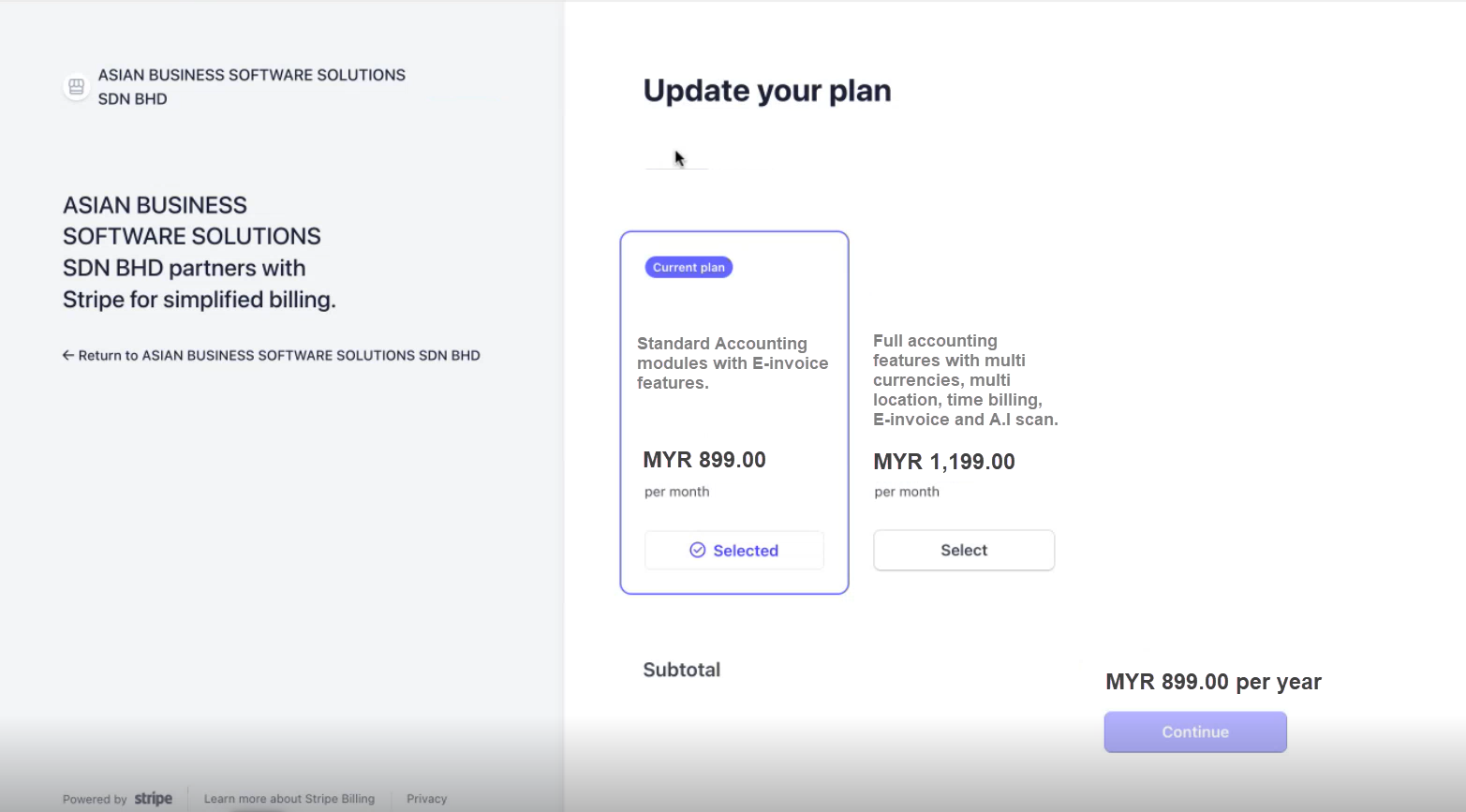Image resolution: width=1466 pixels, height=812 pixels.
Task: Click the Standard Accounting plan card
Action: 734,412
